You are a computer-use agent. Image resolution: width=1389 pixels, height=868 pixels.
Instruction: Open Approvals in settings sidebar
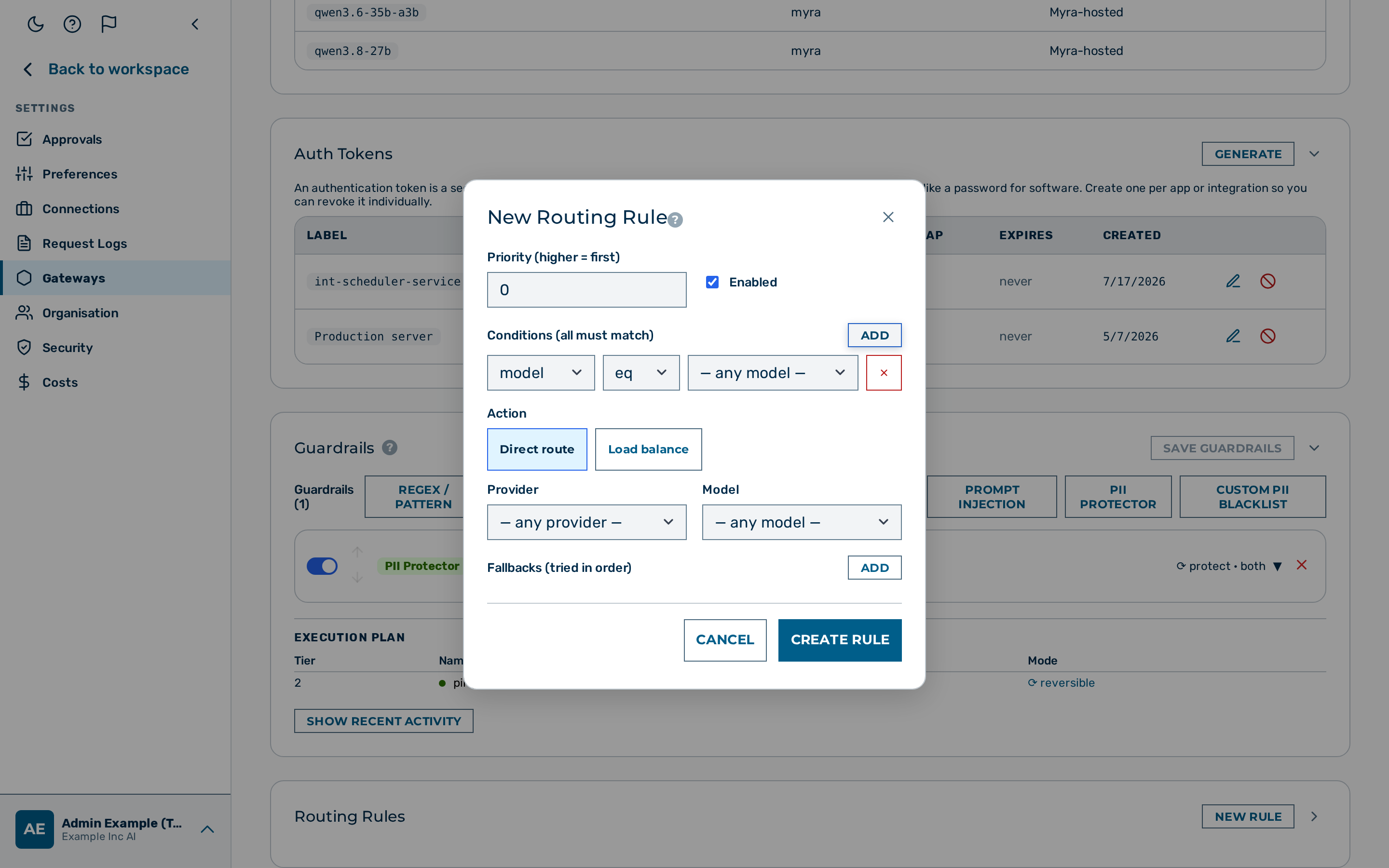[115, 139]
